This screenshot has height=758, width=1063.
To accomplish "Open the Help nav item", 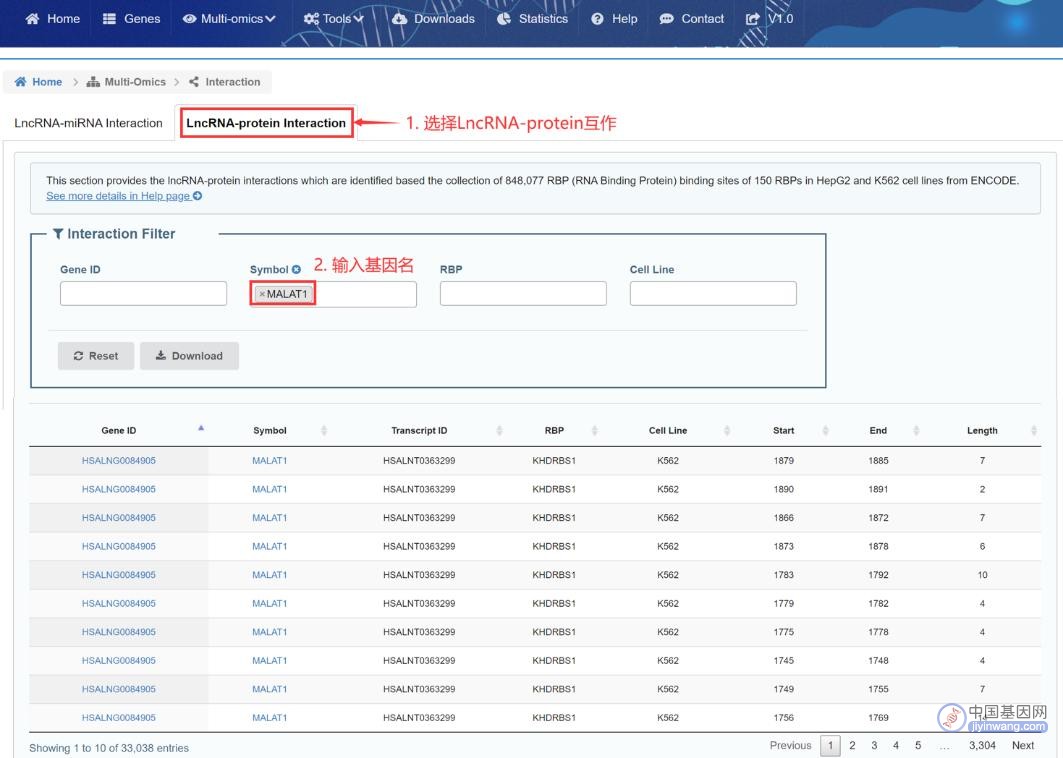I will (614, 19).
